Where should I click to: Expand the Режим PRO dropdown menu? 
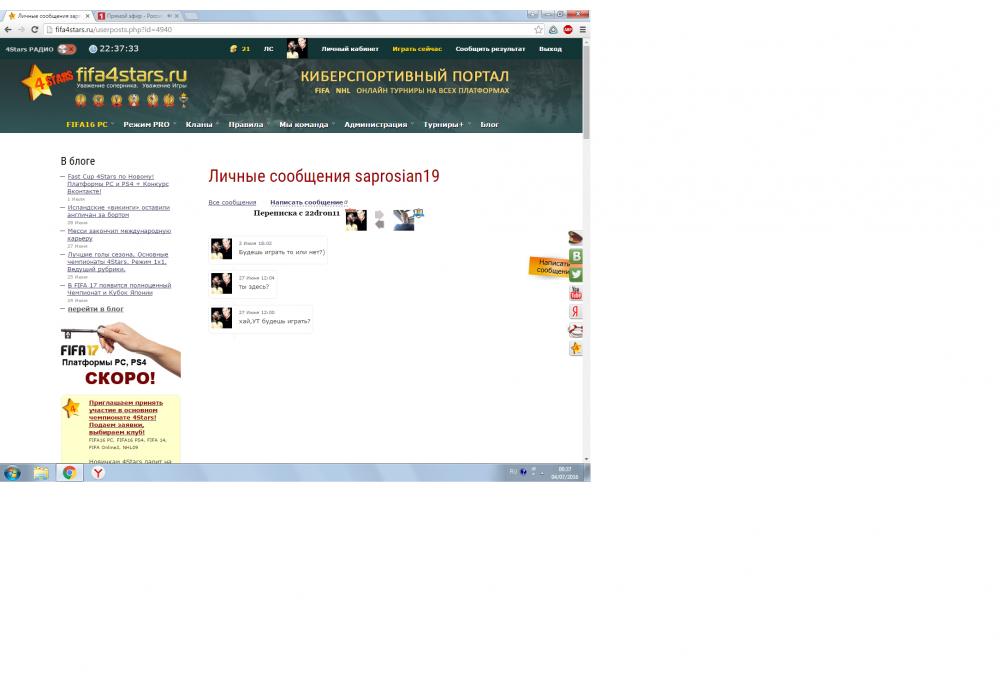(148, 125)
